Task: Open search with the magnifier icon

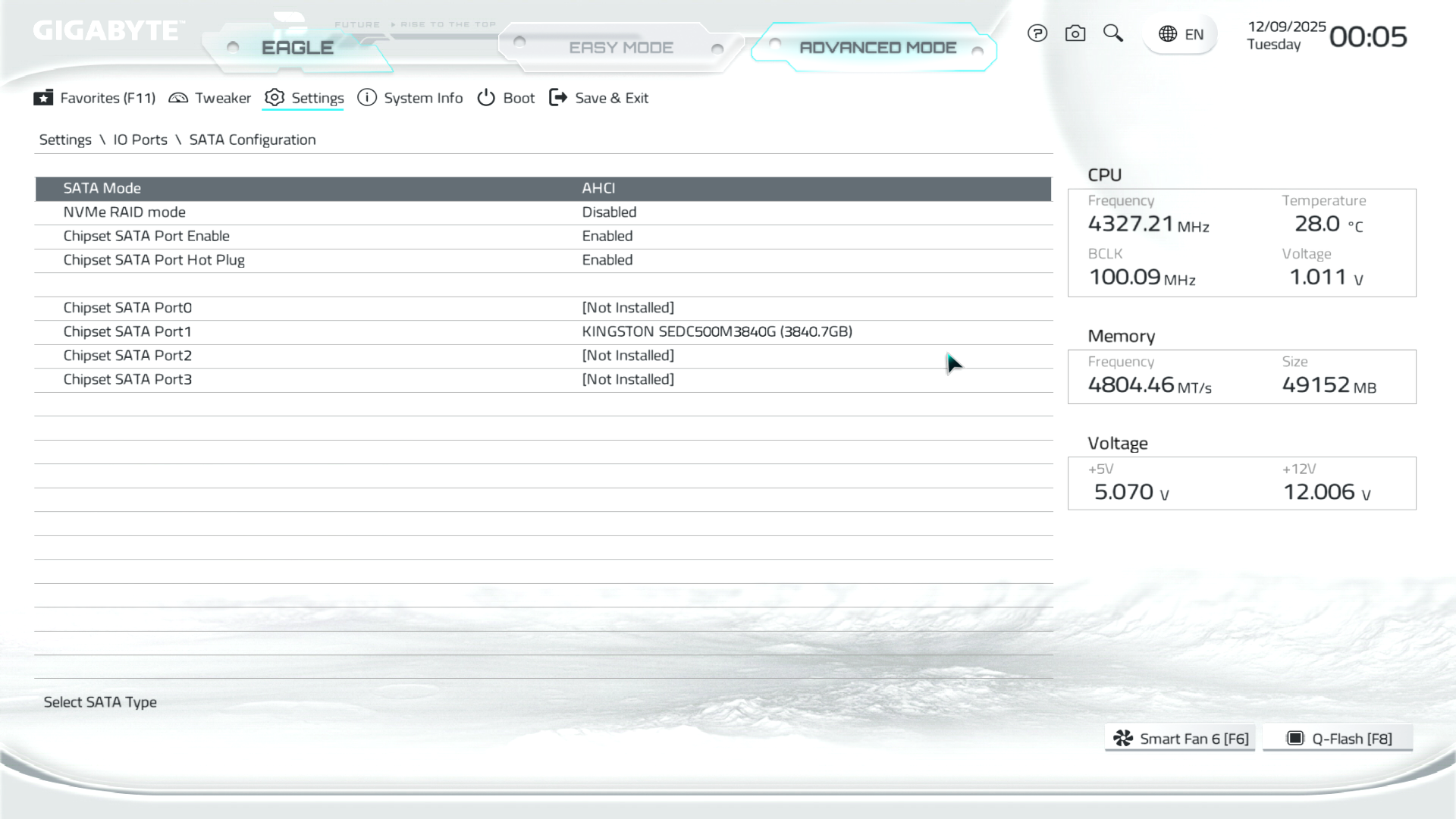Action: [1112, 33]
